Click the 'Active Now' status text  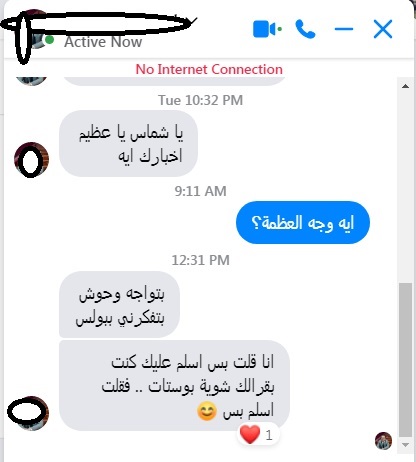click(x=103, y=42)
